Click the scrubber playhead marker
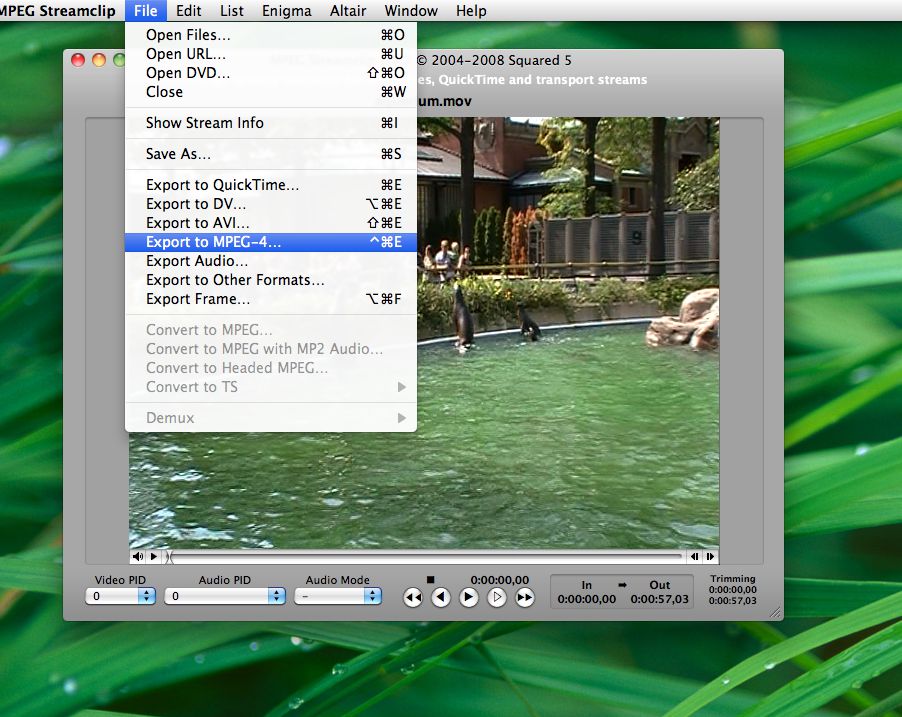This screenshot has width=902, height=717. point(169,556)
